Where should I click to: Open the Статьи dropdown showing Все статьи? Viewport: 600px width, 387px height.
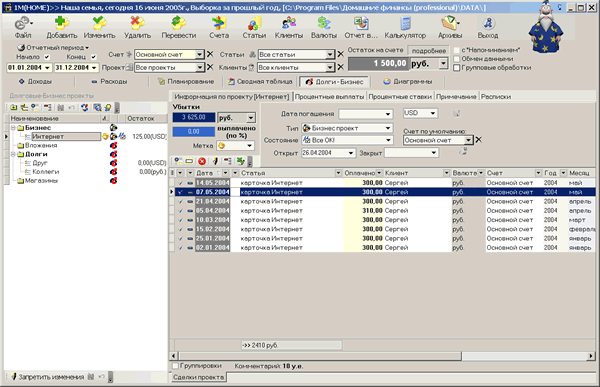(330, 54)
